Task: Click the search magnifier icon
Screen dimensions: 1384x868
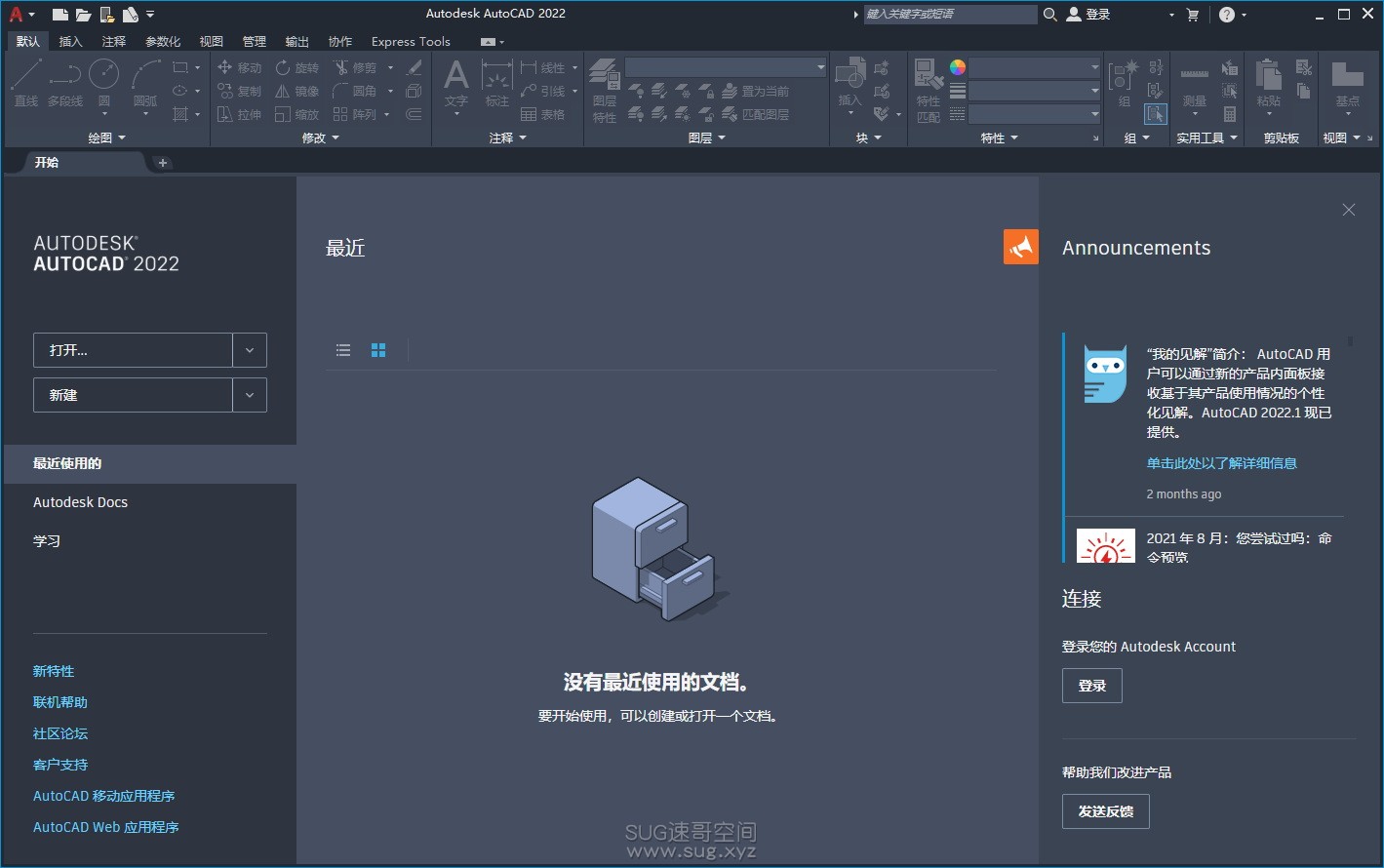Action: tap(1050, 15)
